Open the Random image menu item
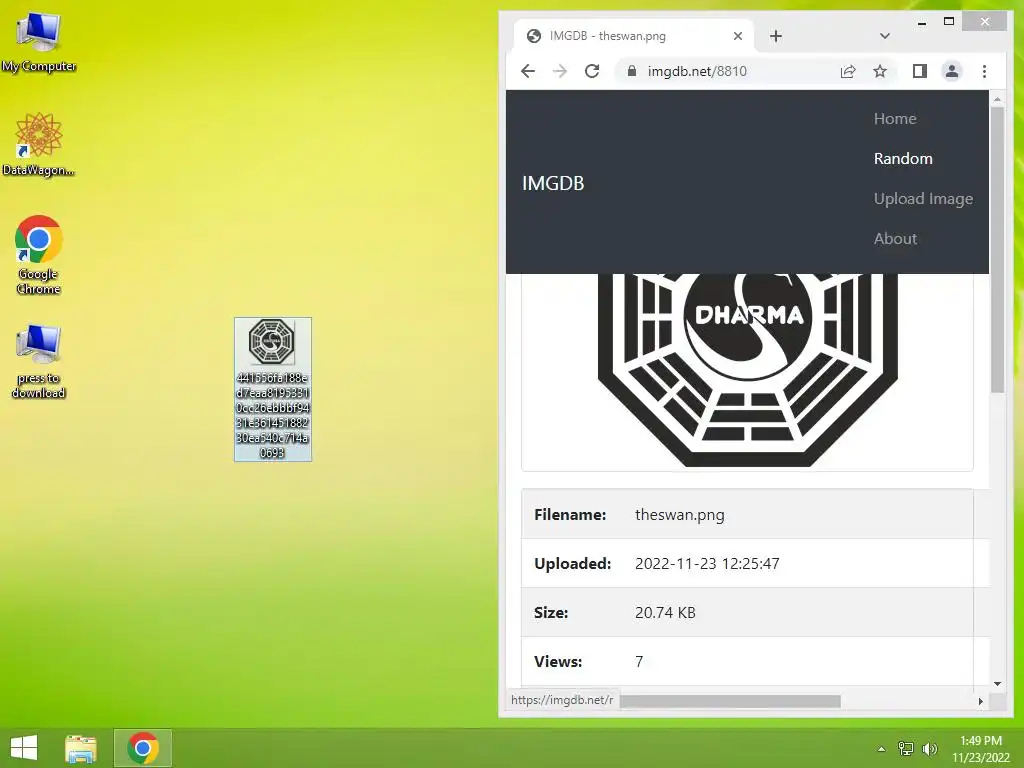The image size is (1024, 768). (x=903, y=158)
